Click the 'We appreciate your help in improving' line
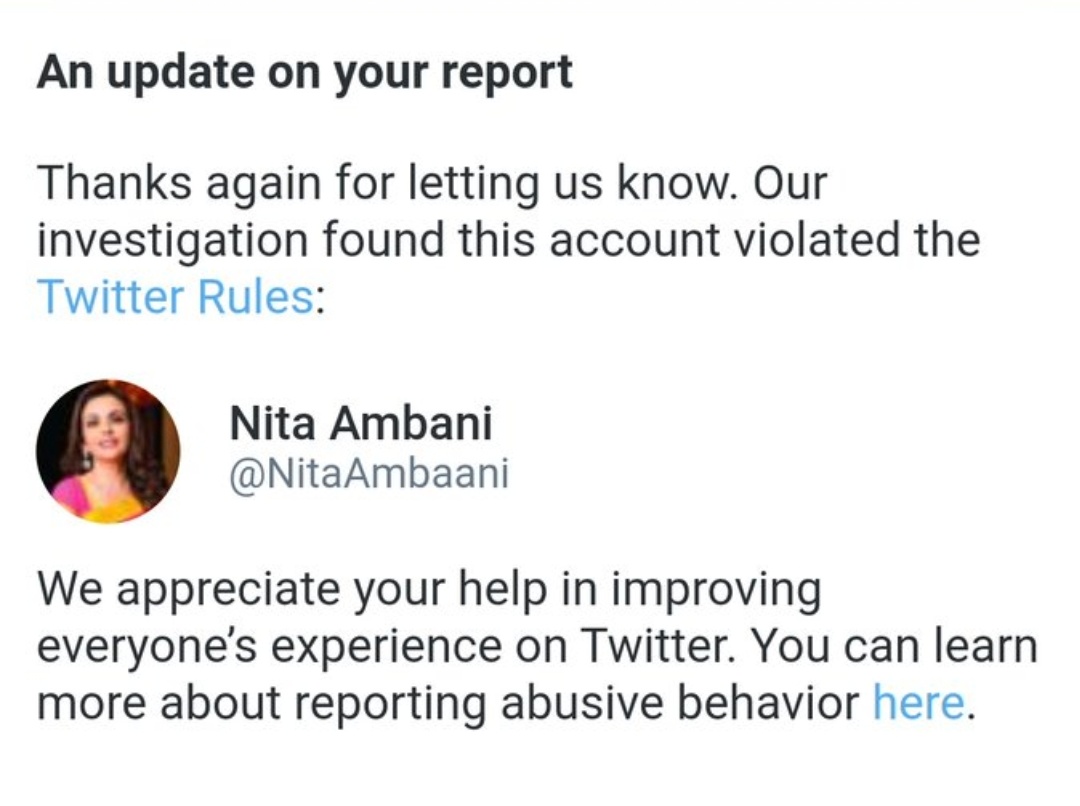The width and height of the screenshot is (1080, 806). (429, 592)
